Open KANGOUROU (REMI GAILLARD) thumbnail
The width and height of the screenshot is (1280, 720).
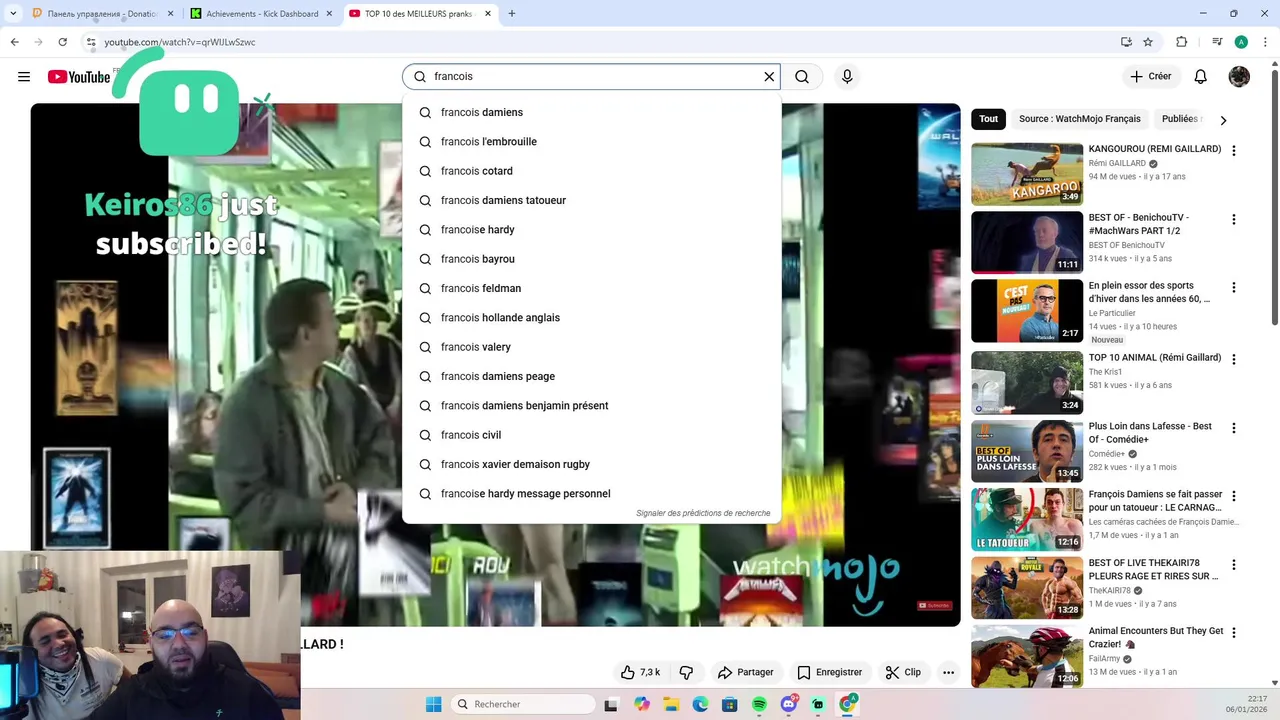click(x=1027, y=174)
